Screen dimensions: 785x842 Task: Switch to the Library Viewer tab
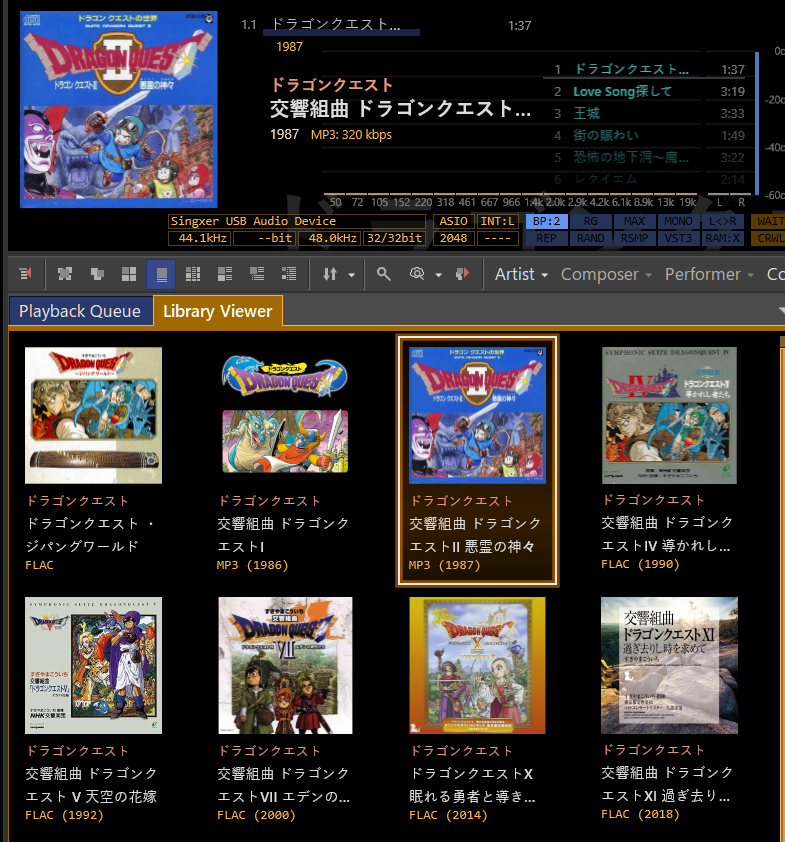click(x=218, y=311)
